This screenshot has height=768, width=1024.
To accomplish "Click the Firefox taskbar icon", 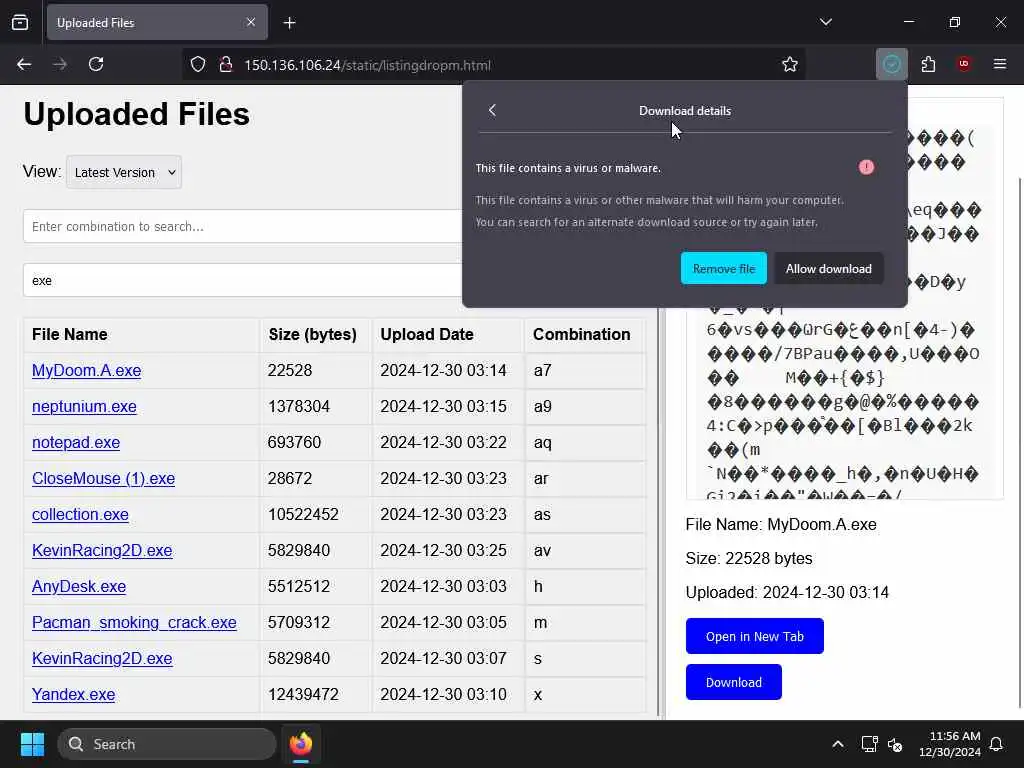I will click(x=301, y=744).
